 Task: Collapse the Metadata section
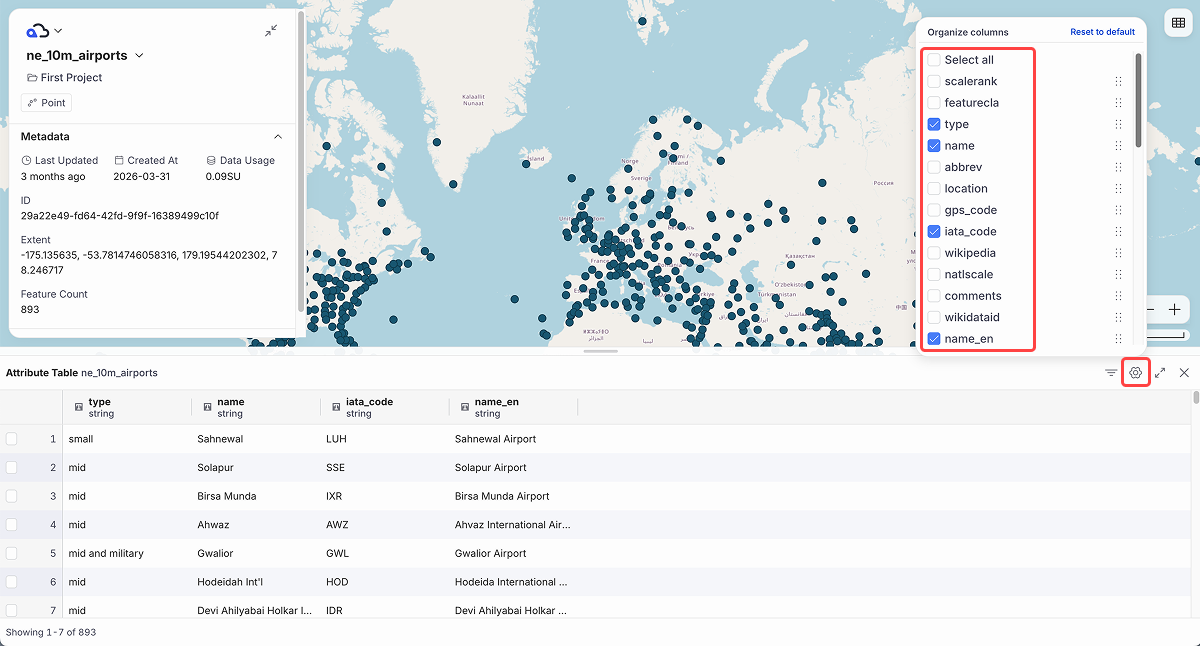278,137
